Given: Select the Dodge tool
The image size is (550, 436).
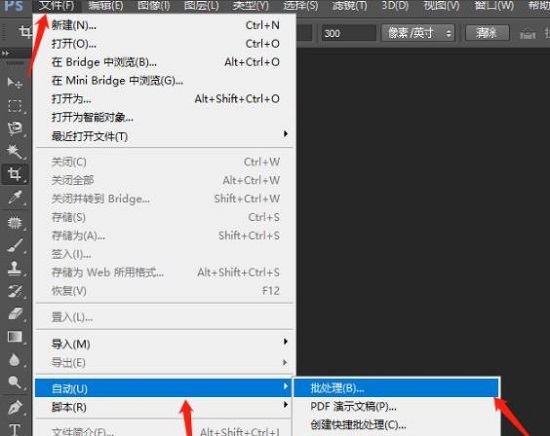Looking at the screenshot, I should click(15, 382).
